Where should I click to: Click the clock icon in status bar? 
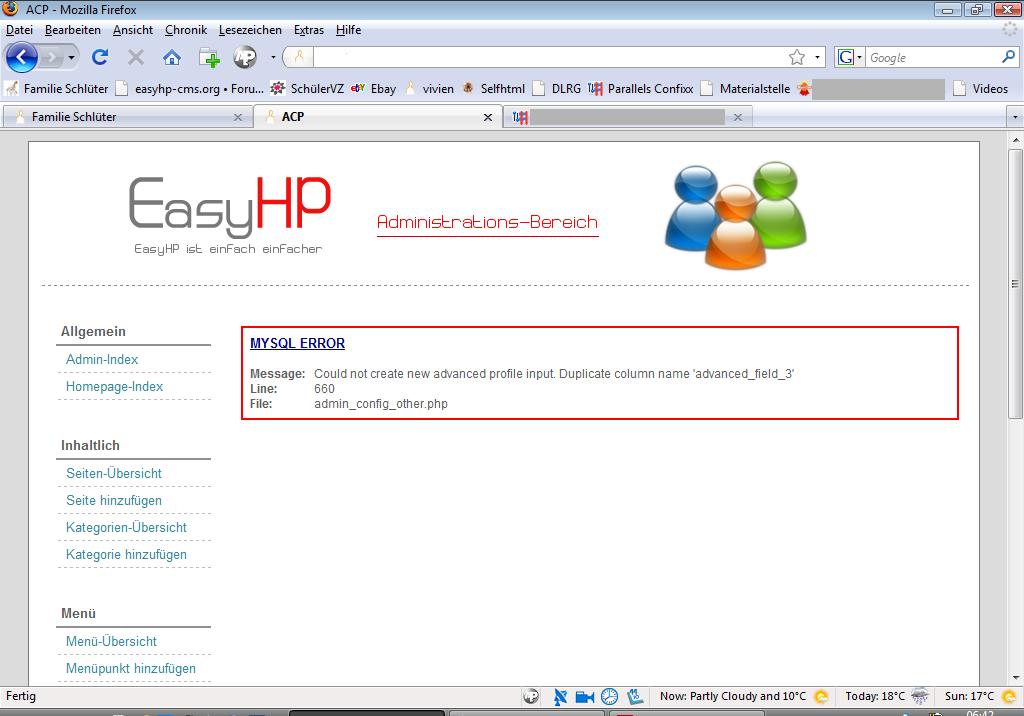click(x=609, y=696)
